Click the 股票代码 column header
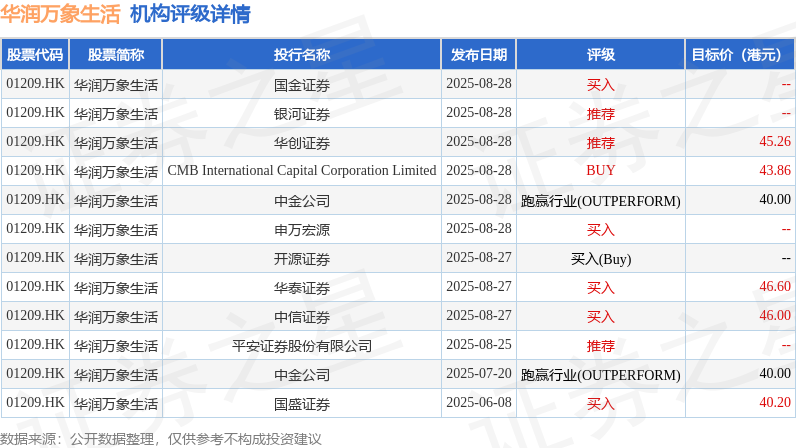796x448 pixels. (x=35, y=54)
